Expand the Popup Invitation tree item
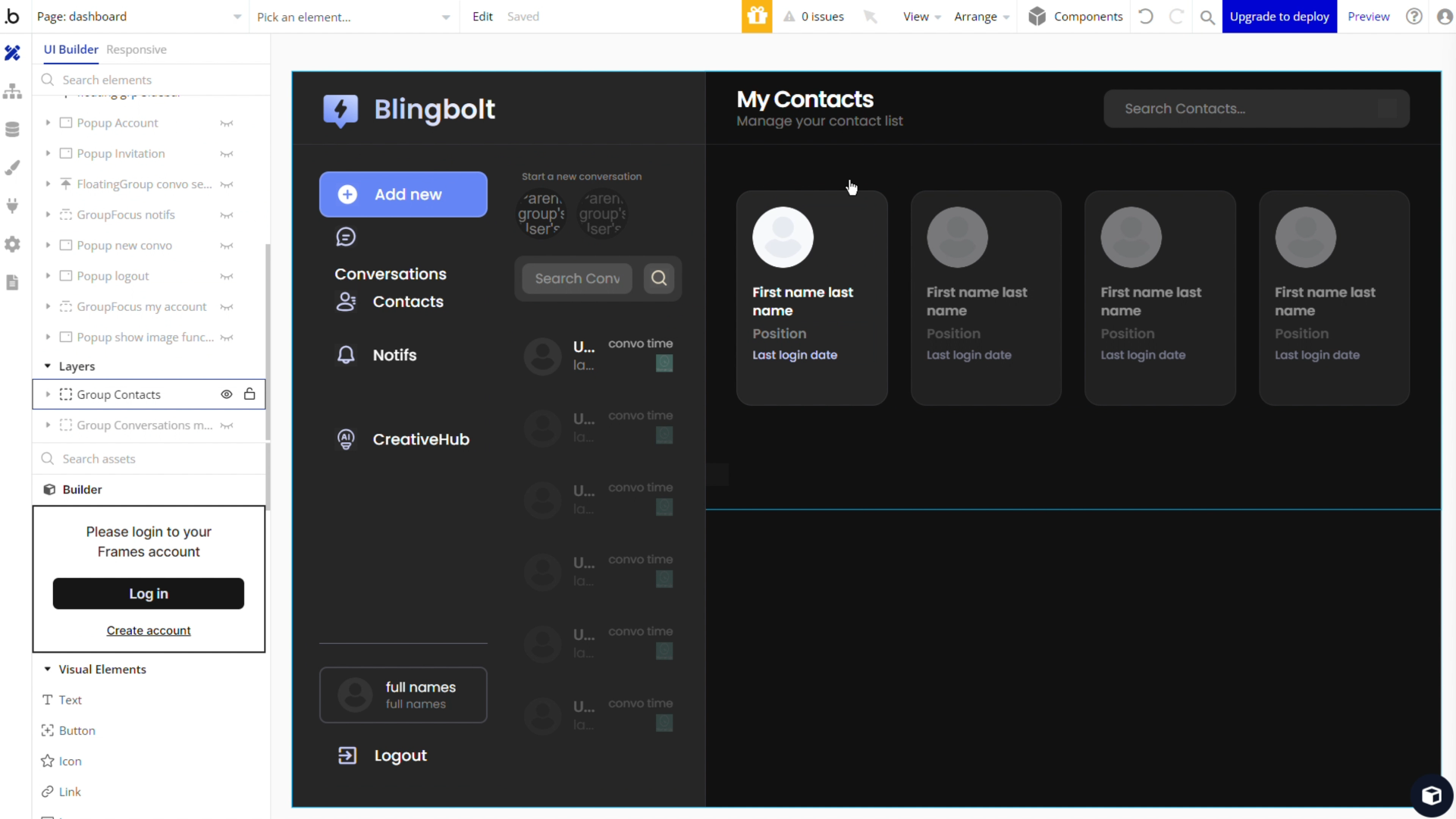The width and height of the screenshot is (1456, 819). pyautogui.click(x=48, y=154)
